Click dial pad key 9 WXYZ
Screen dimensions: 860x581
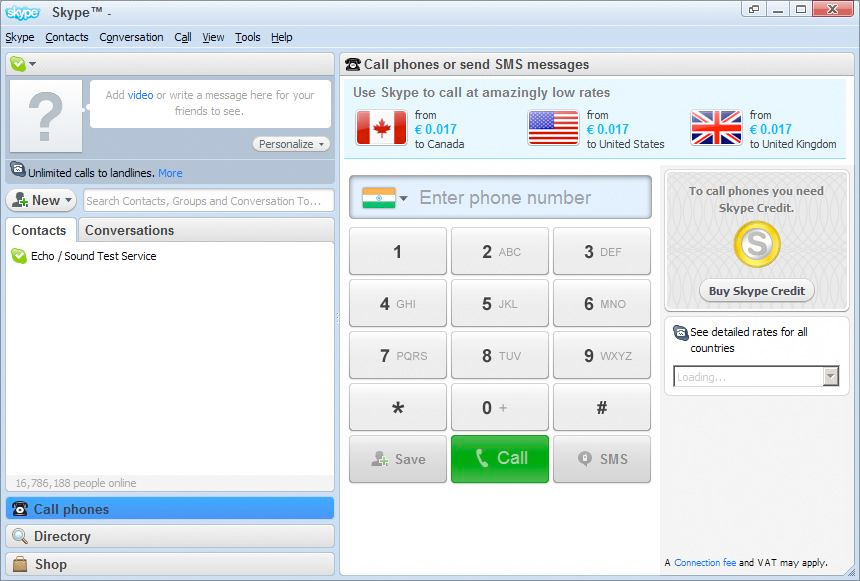(x=602, y=355)
